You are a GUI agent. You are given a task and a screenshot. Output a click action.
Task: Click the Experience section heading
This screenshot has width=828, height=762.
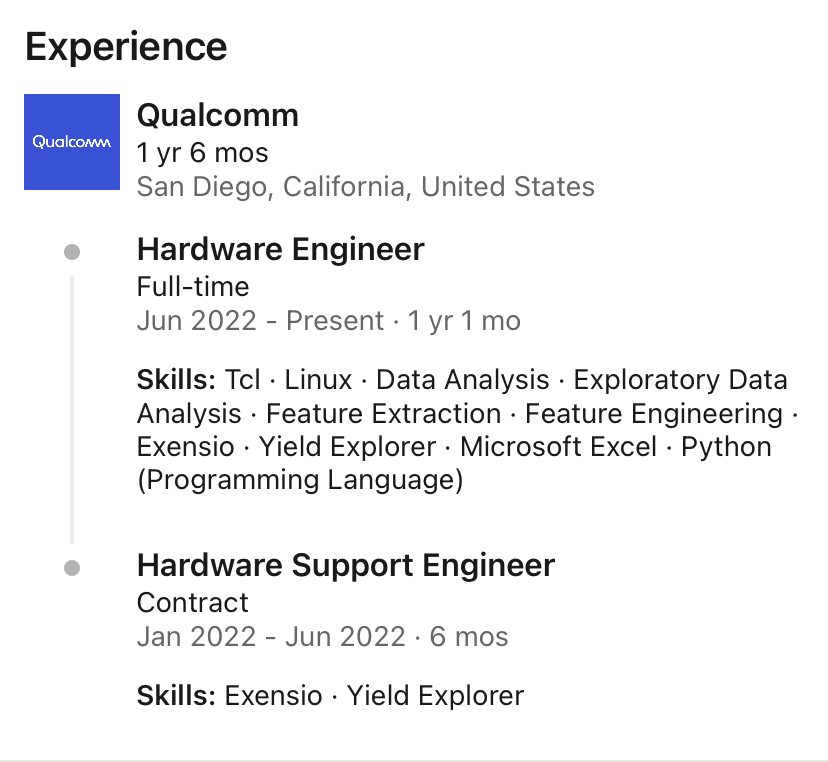126,47
